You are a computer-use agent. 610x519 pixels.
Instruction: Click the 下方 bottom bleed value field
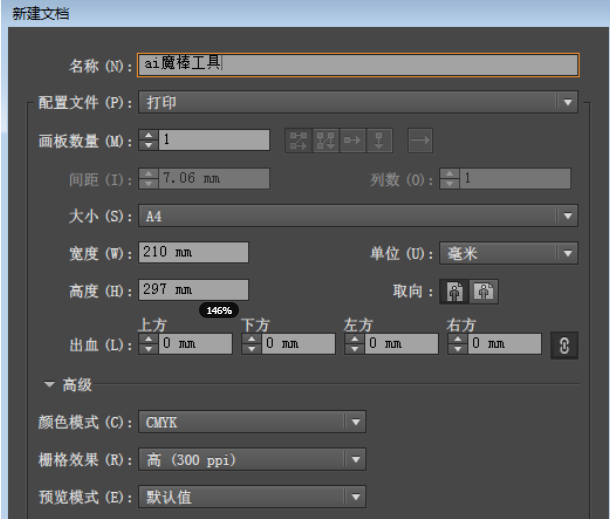298,344
